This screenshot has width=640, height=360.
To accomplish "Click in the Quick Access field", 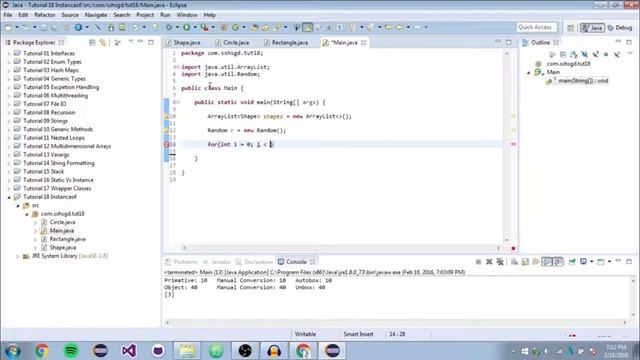I will [x=536, y=27].
